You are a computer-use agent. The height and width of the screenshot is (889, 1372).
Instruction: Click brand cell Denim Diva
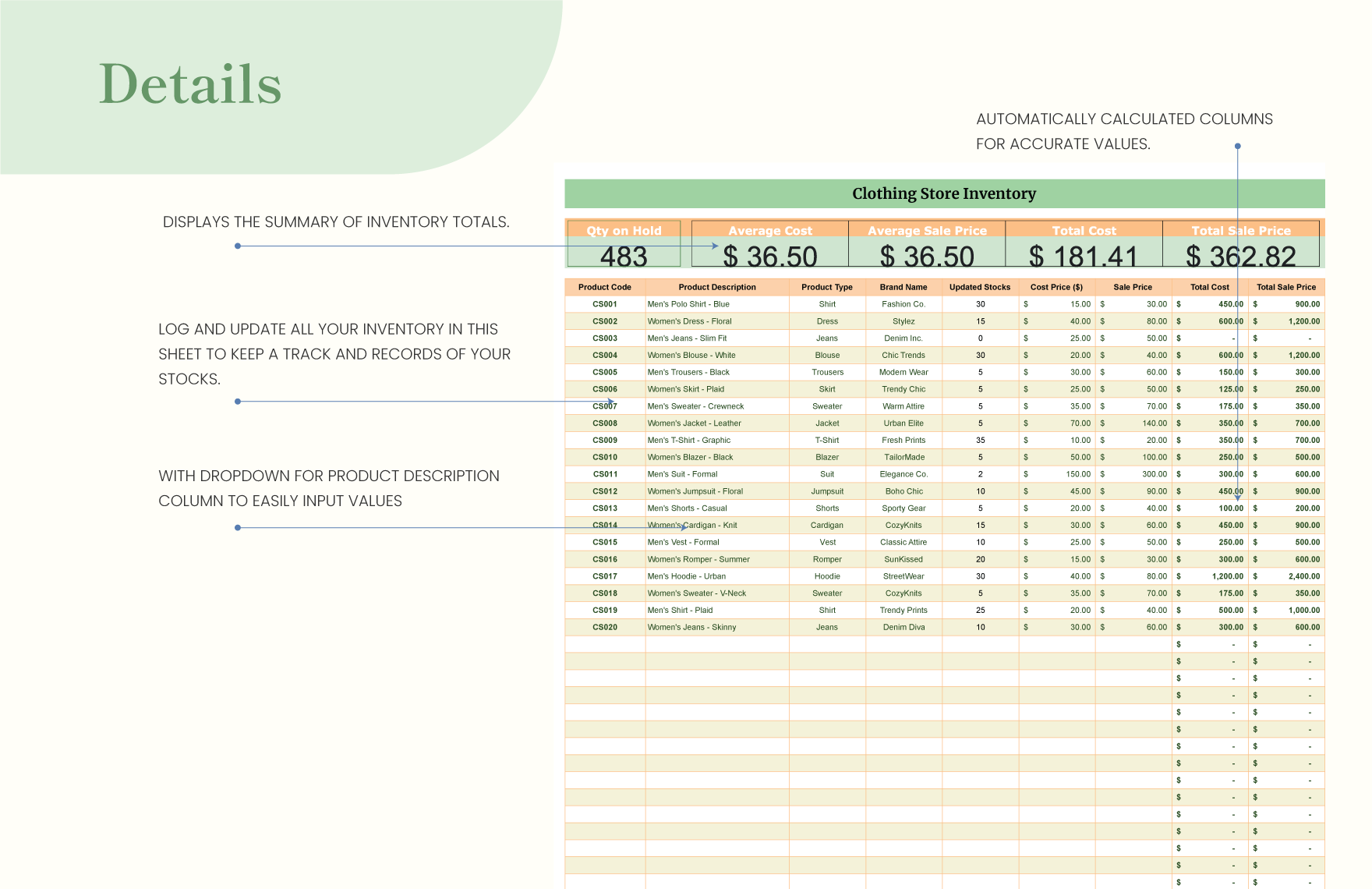tap(903, 627)
